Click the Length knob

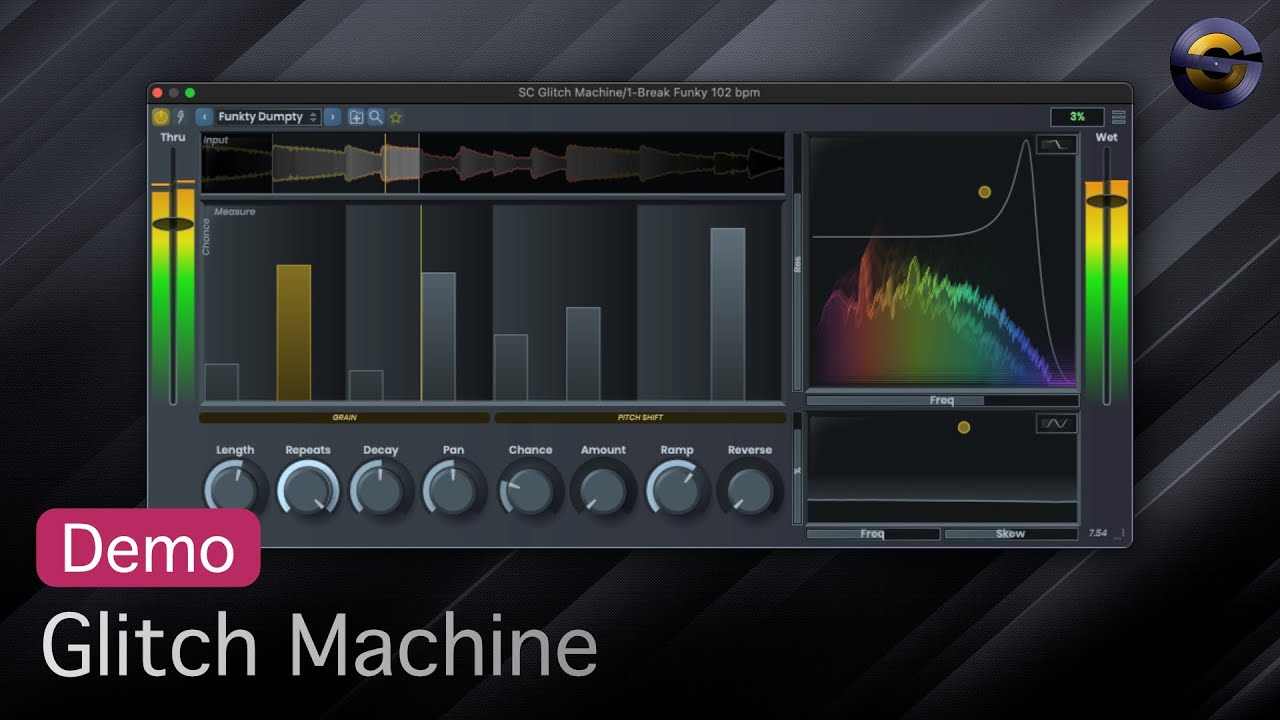click(235, 489)
